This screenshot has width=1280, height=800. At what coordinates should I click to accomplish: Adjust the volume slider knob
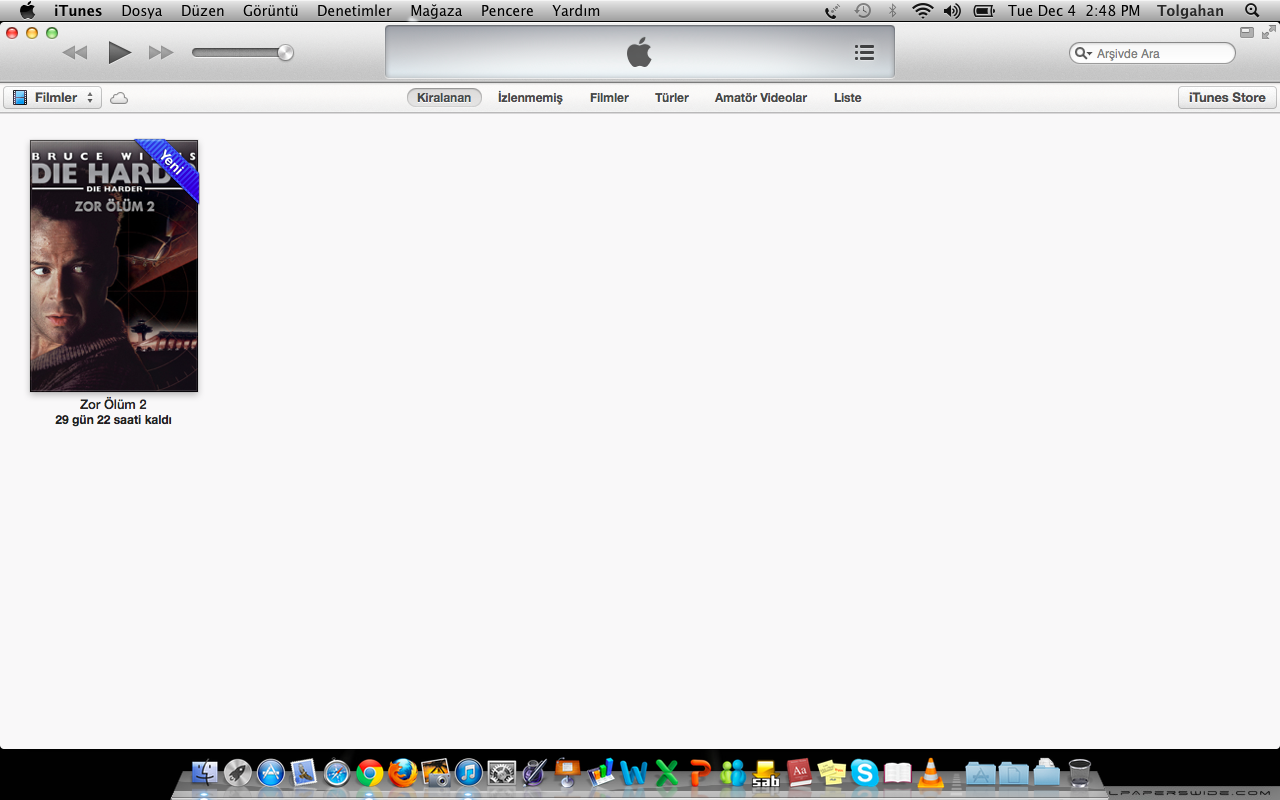pos(285,53)
